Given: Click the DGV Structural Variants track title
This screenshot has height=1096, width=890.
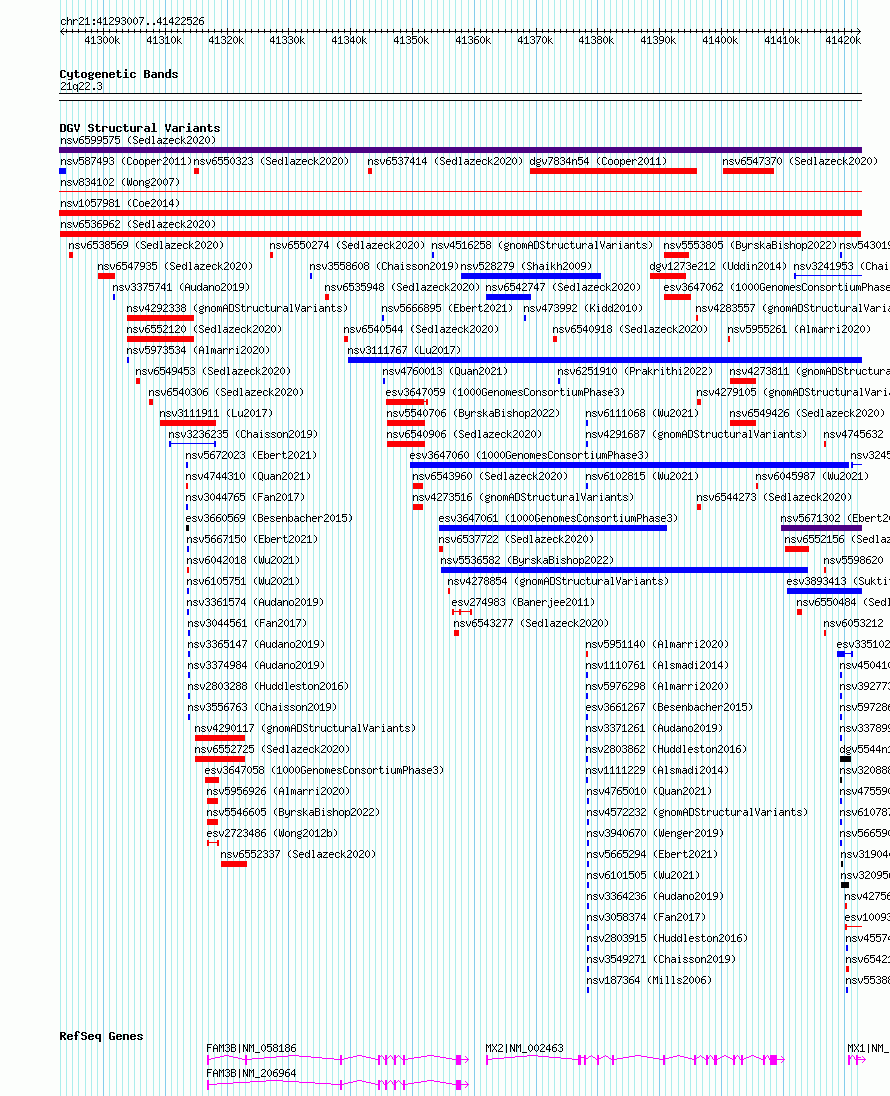Looking at the screenshot, I should click(140, 128).
